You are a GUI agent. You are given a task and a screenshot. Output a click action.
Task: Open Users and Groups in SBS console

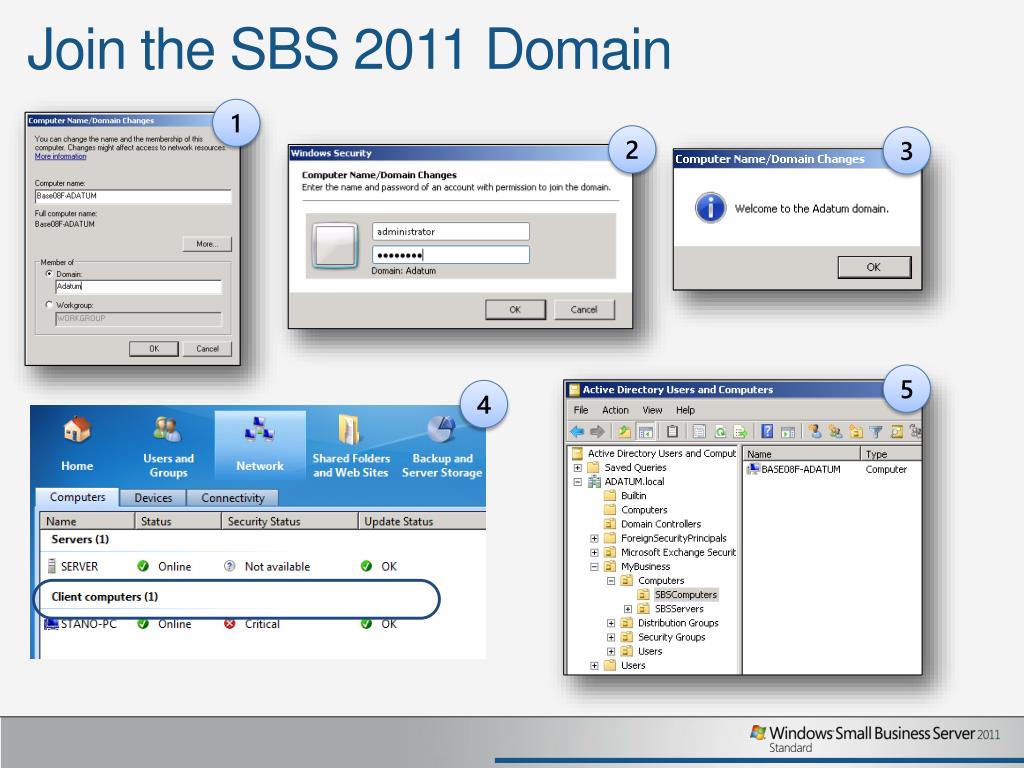pyautogui.click(x=168, y=447)
